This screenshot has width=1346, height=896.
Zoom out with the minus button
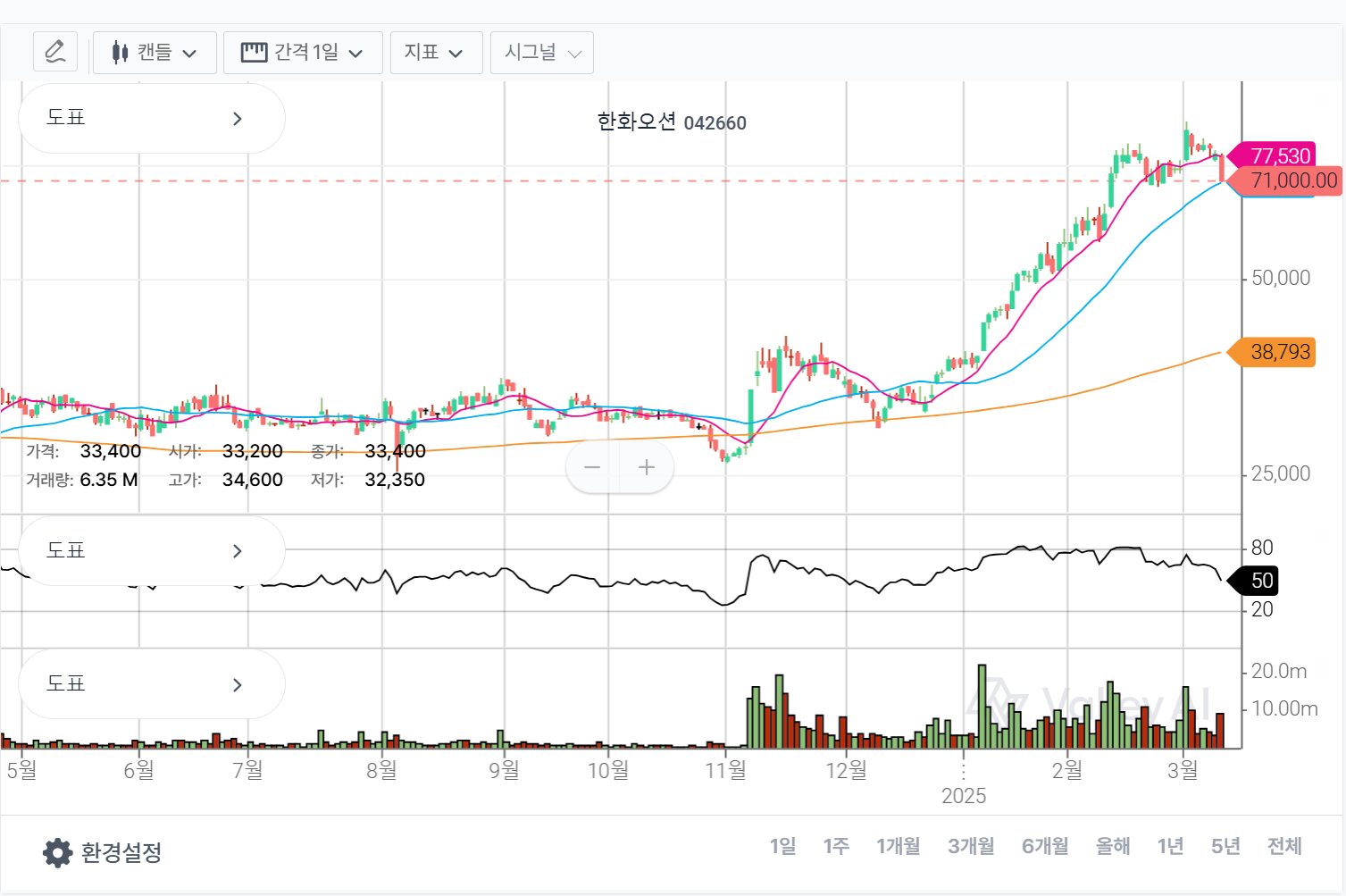[x=592, y=467]
